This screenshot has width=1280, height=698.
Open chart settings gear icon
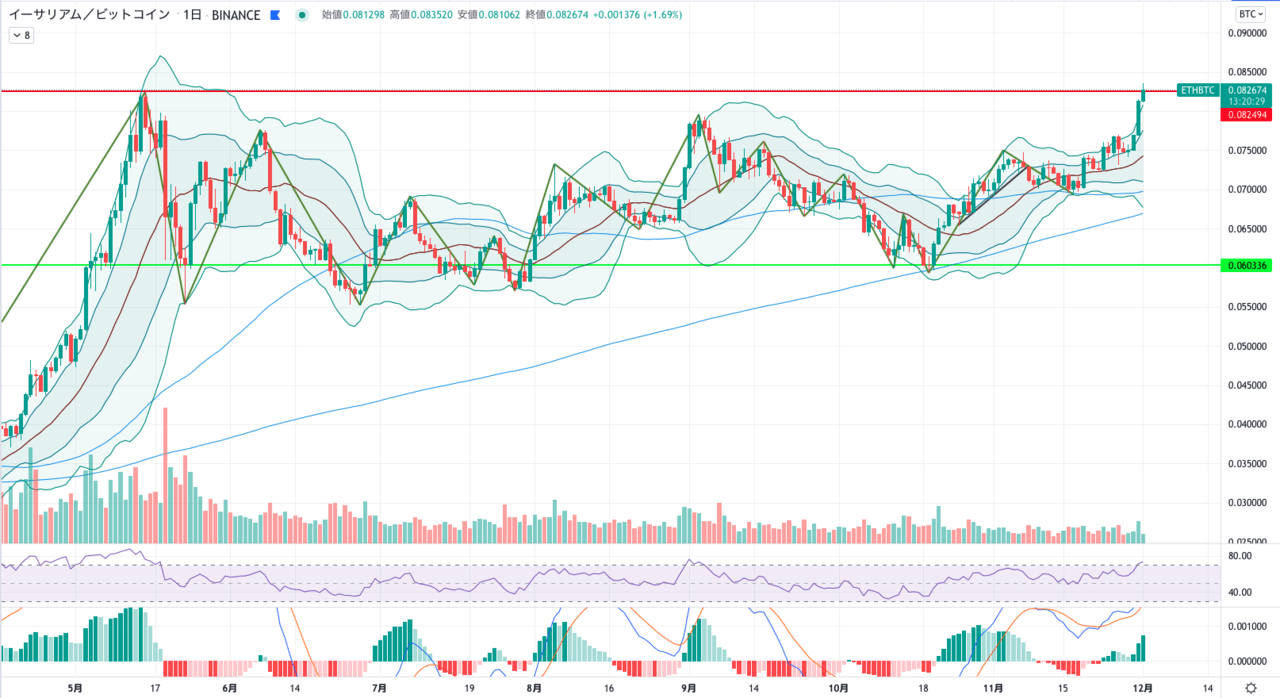tap(1251, 688)
